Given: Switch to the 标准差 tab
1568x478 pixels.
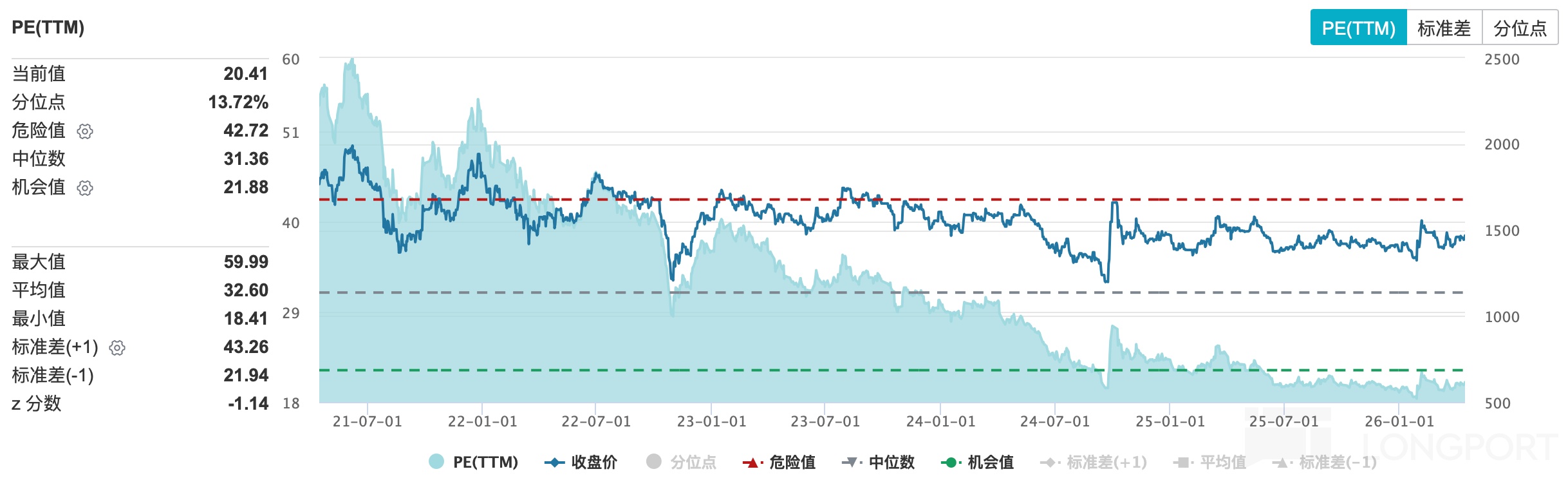Looking at the screenshot, I should coord(1444,28).
